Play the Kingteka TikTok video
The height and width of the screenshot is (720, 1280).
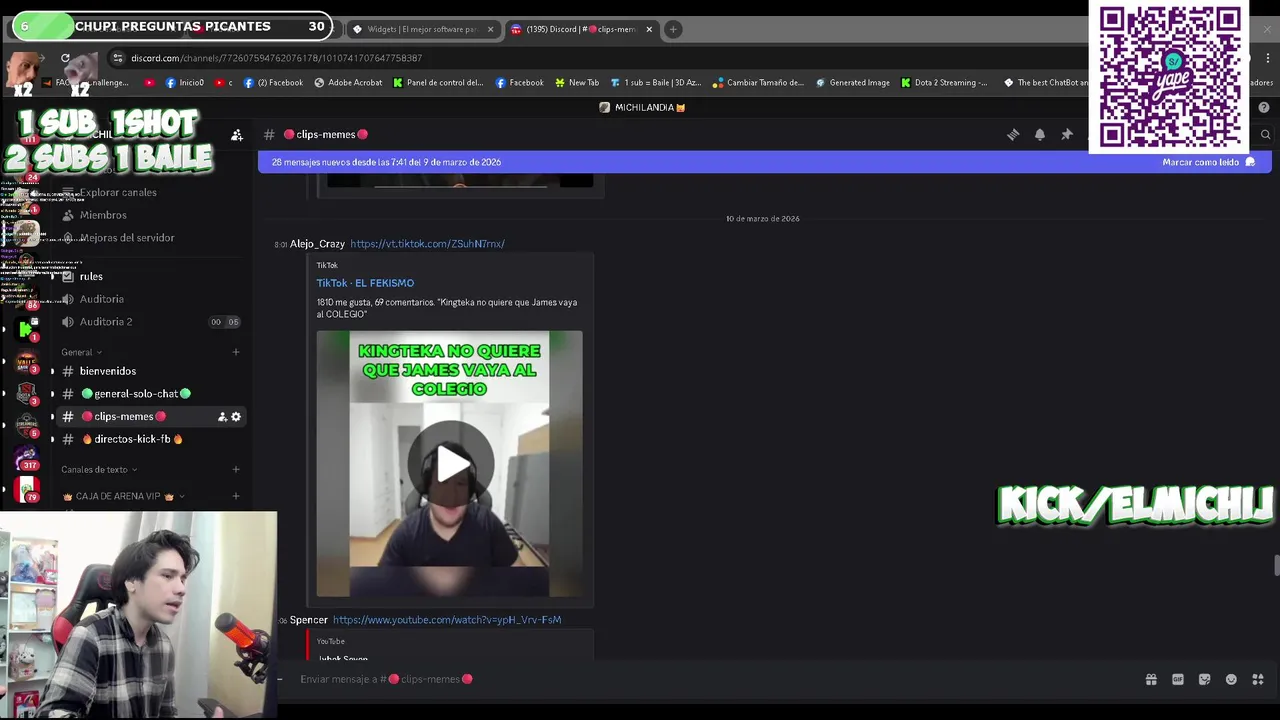450,464
